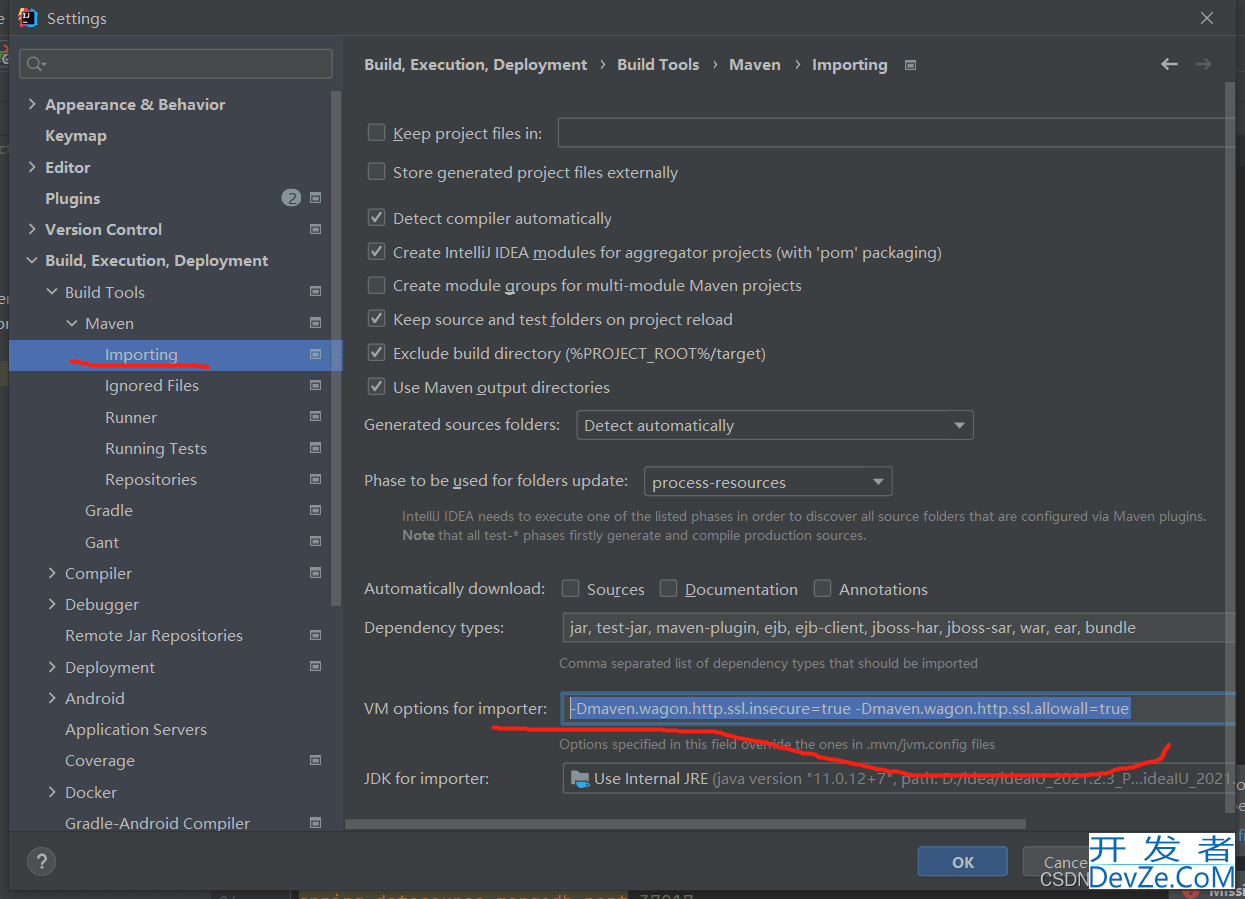The width and height of the screenshot is (1245, 899).
Task: Click the project-scope icon on the Gradle row
Action: click(x=316, y=510)
